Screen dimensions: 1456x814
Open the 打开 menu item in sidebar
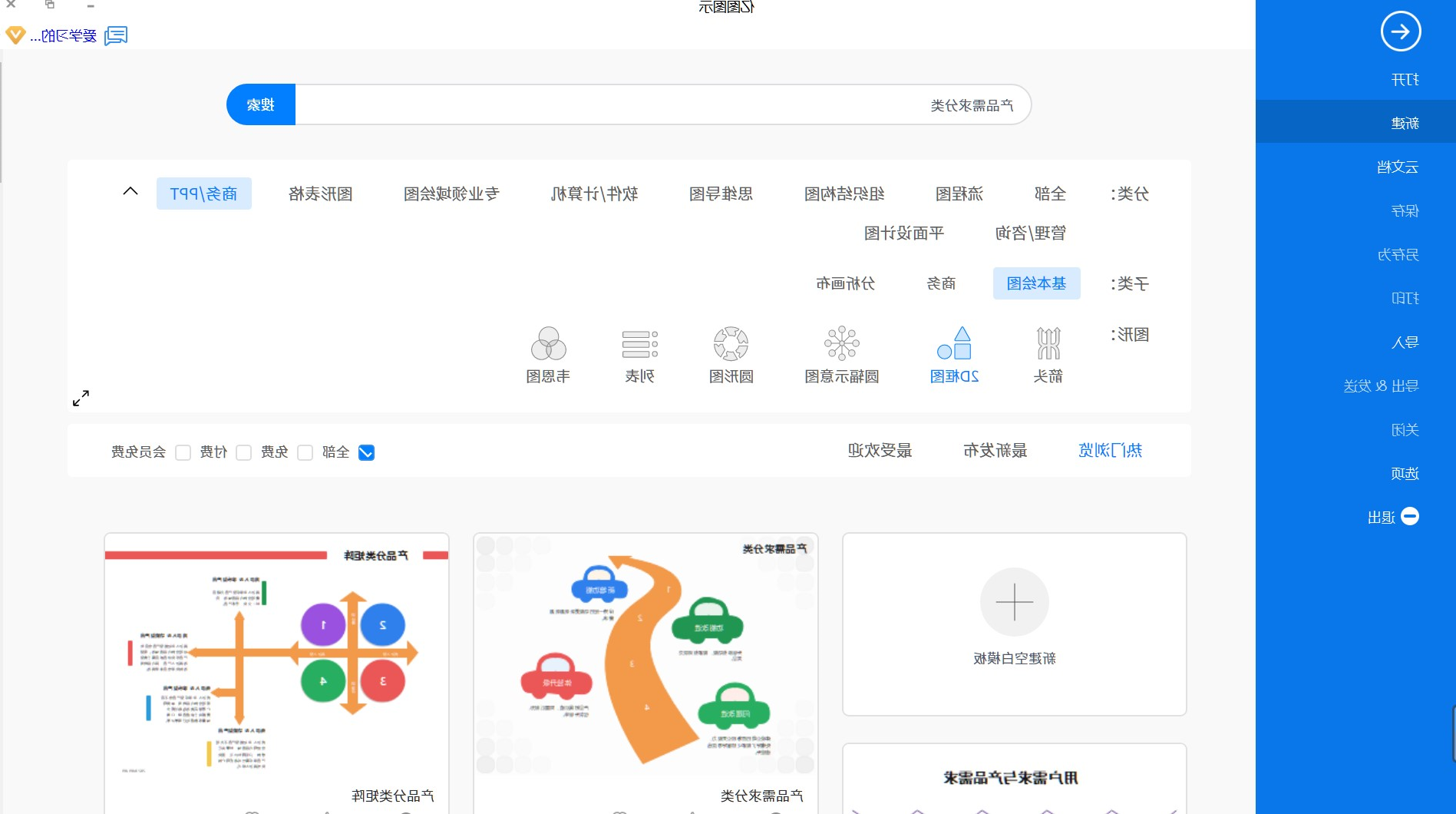pyautogui.click(x=1405, y=80)
